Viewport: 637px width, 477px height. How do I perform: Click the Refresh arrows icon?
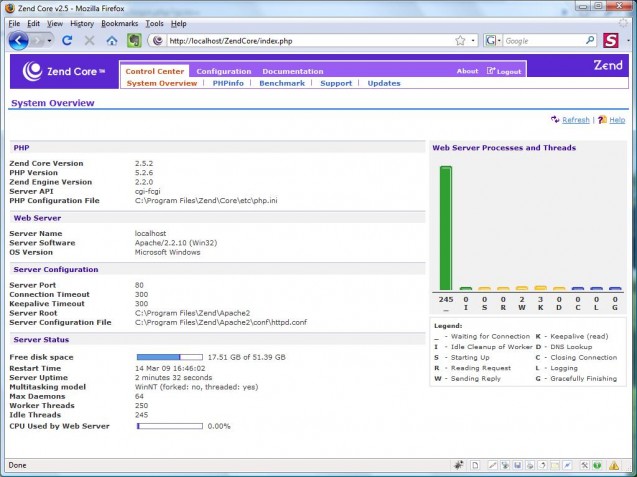click(555, 119)
